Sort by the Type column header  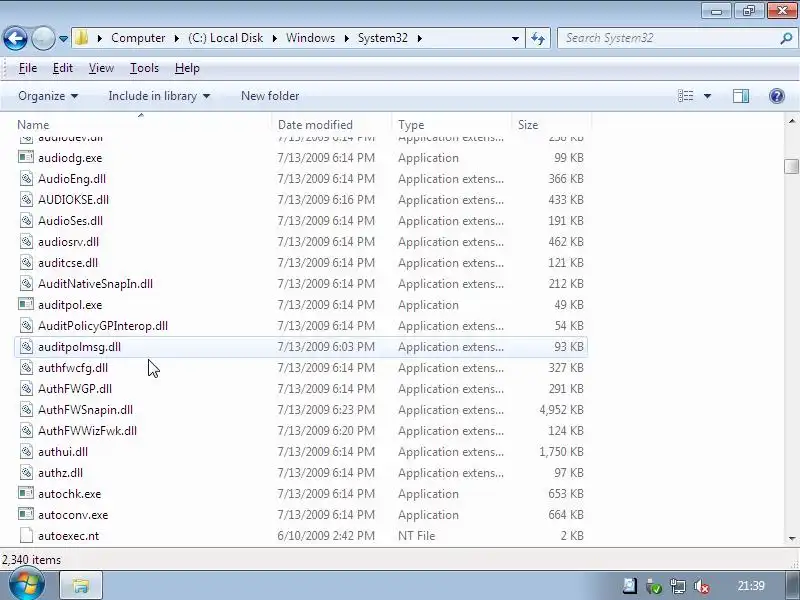click(452, 124)
